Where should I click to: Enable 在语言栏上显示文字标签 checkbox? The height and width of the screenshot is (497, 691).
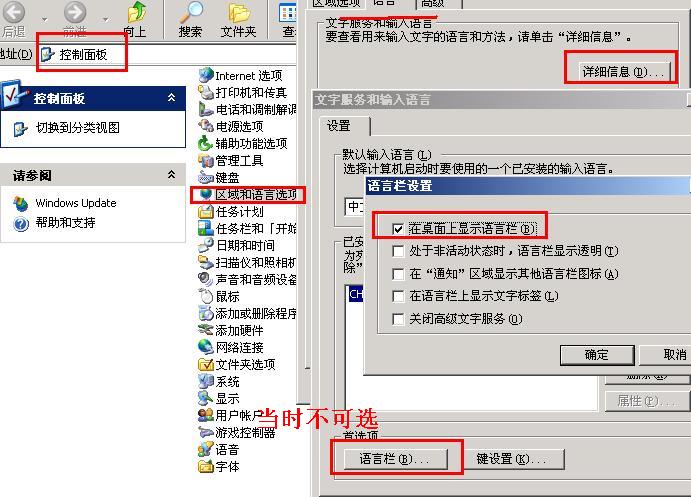click(x=398, y=297)
